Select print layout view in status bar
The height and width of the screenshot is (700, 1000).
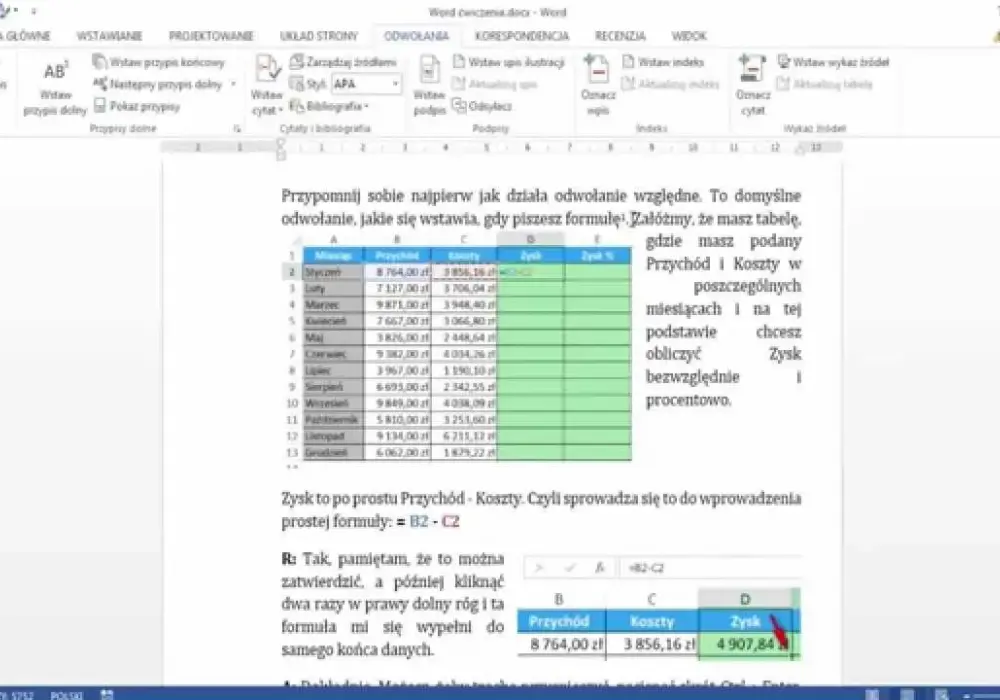pos(907,695)
